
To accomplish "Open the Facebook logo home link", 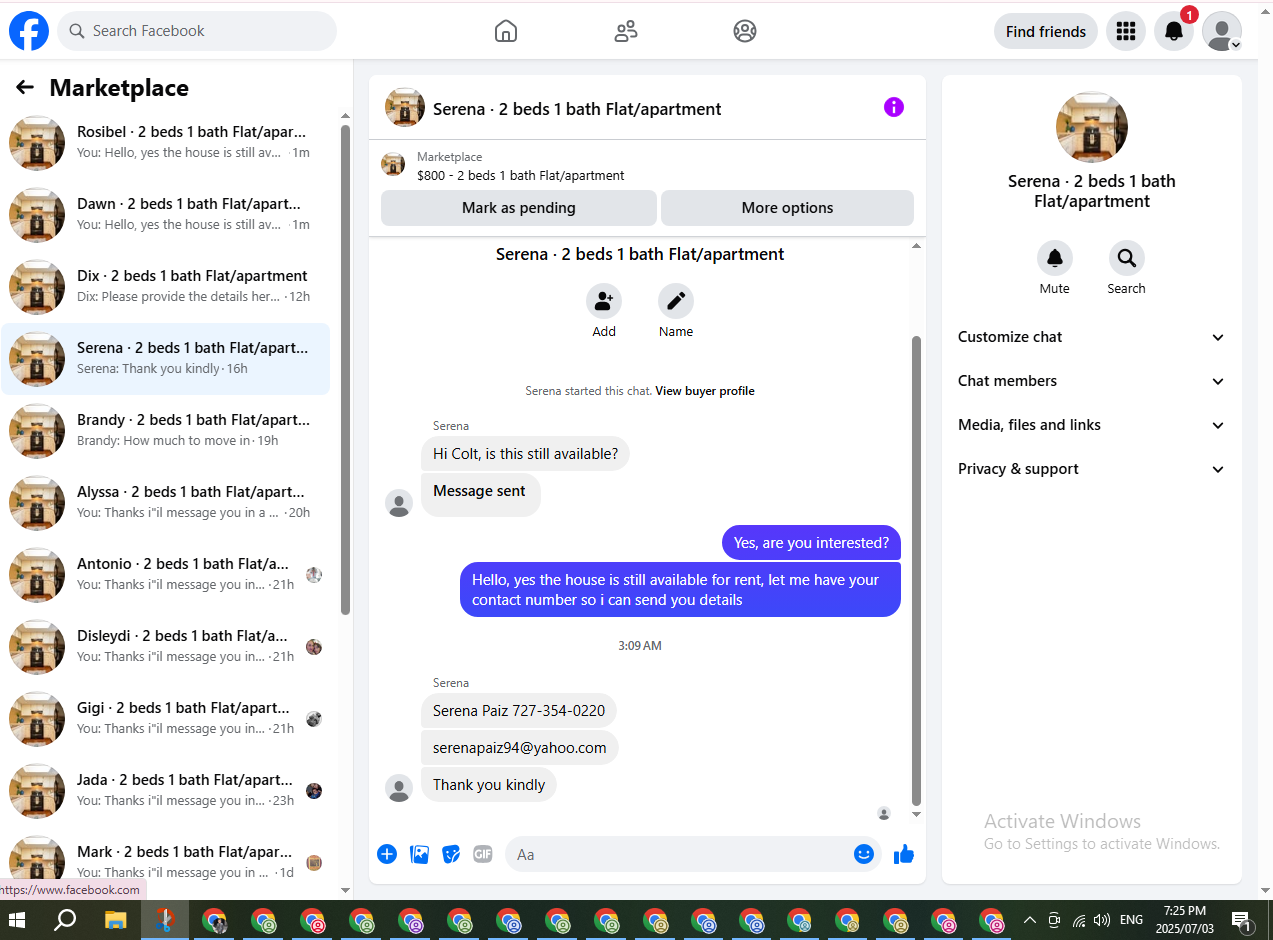I will tap(29, 31).
